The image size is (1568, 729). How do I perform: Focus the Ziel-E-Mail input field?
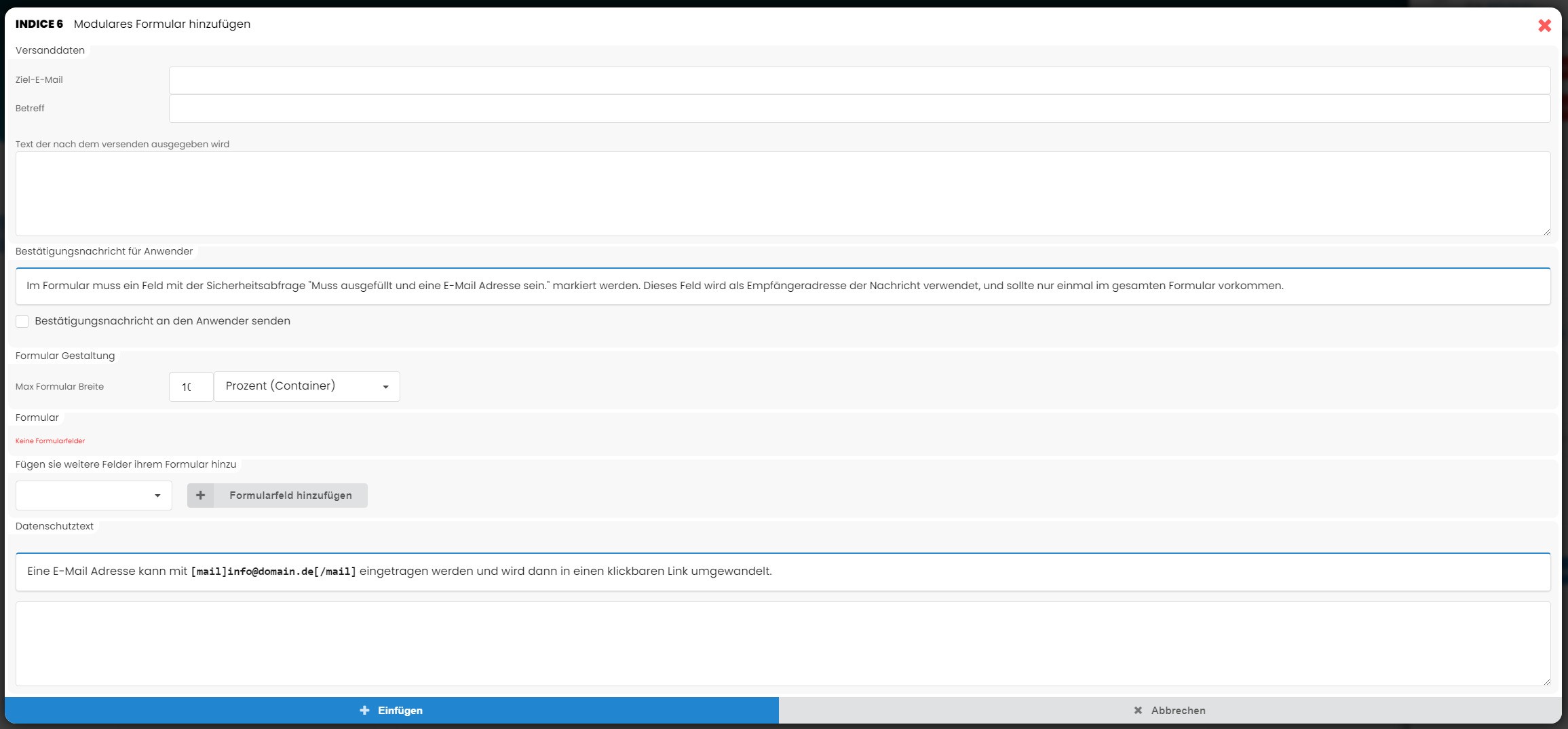point(859,80)
